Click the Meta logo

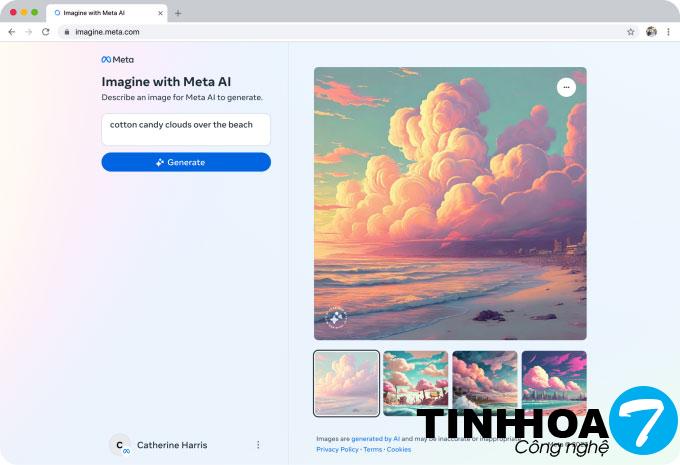point(117,59)
